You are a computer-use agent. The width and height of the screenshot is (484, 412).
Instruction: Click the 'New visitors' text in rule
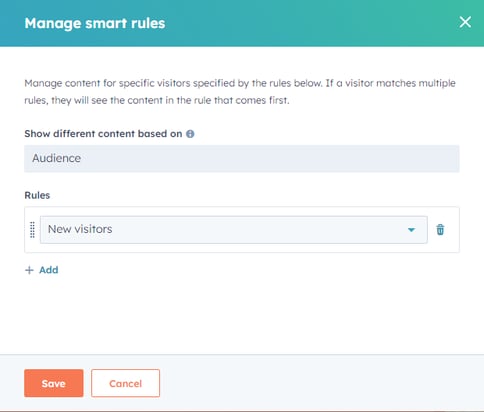pos(80,229)
